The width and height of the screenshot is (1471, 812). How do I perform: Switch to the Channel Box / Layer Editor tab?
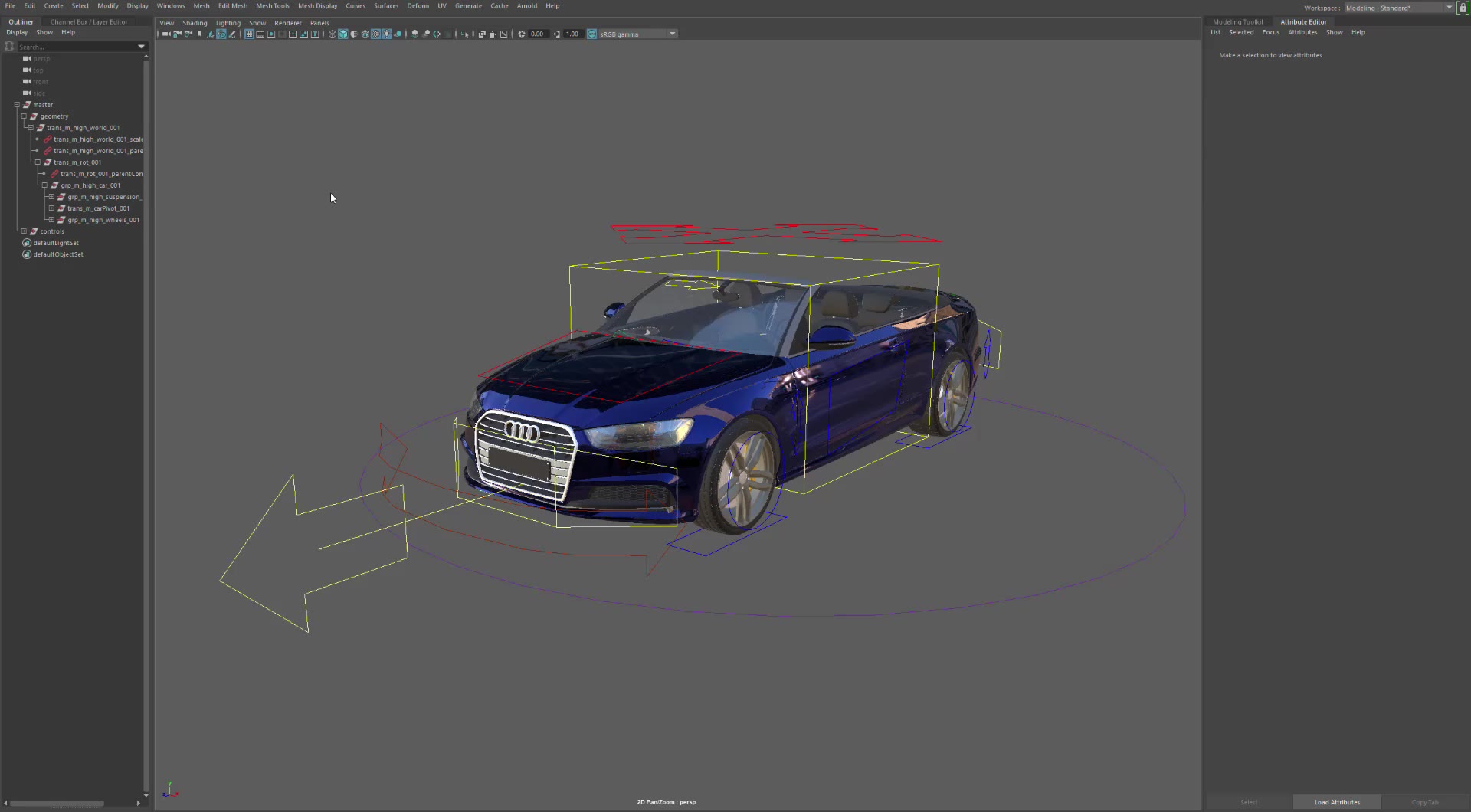pos(89,22)
